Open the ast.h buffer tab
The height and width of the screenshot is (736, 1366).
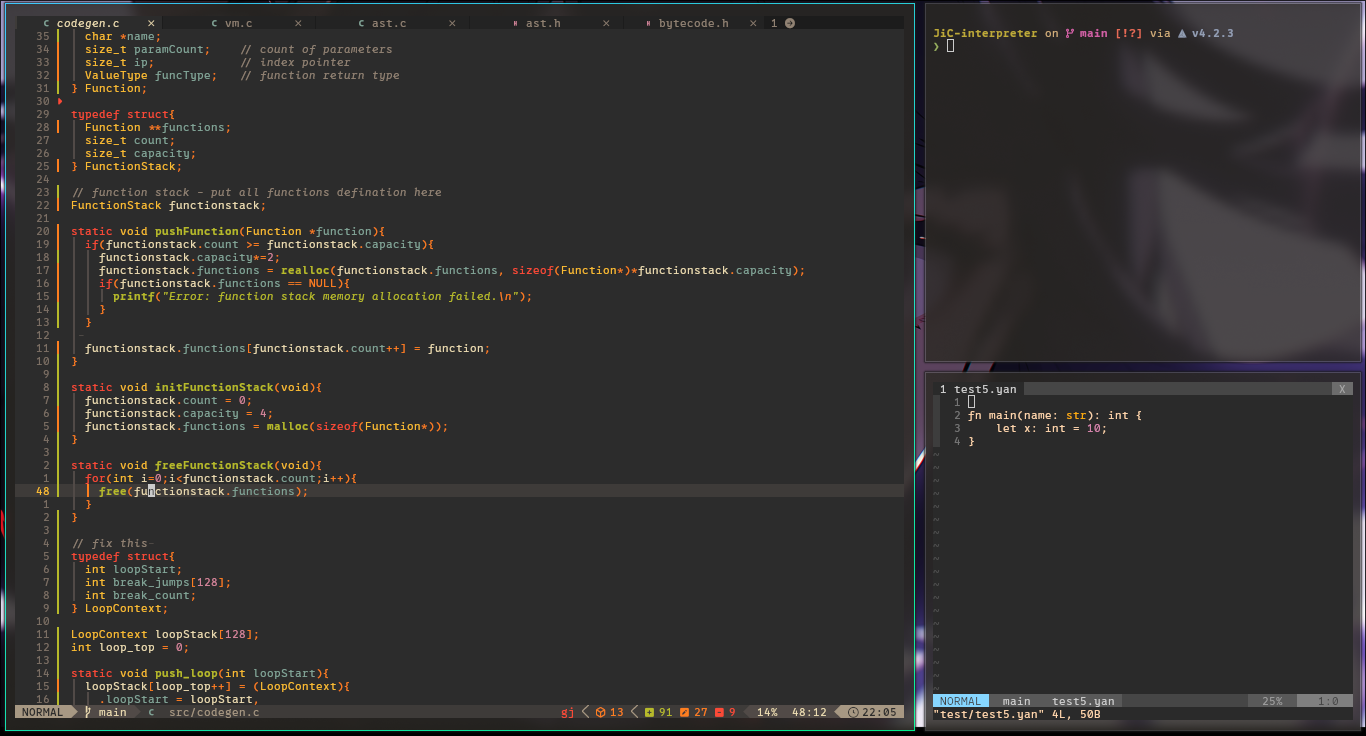543,23
